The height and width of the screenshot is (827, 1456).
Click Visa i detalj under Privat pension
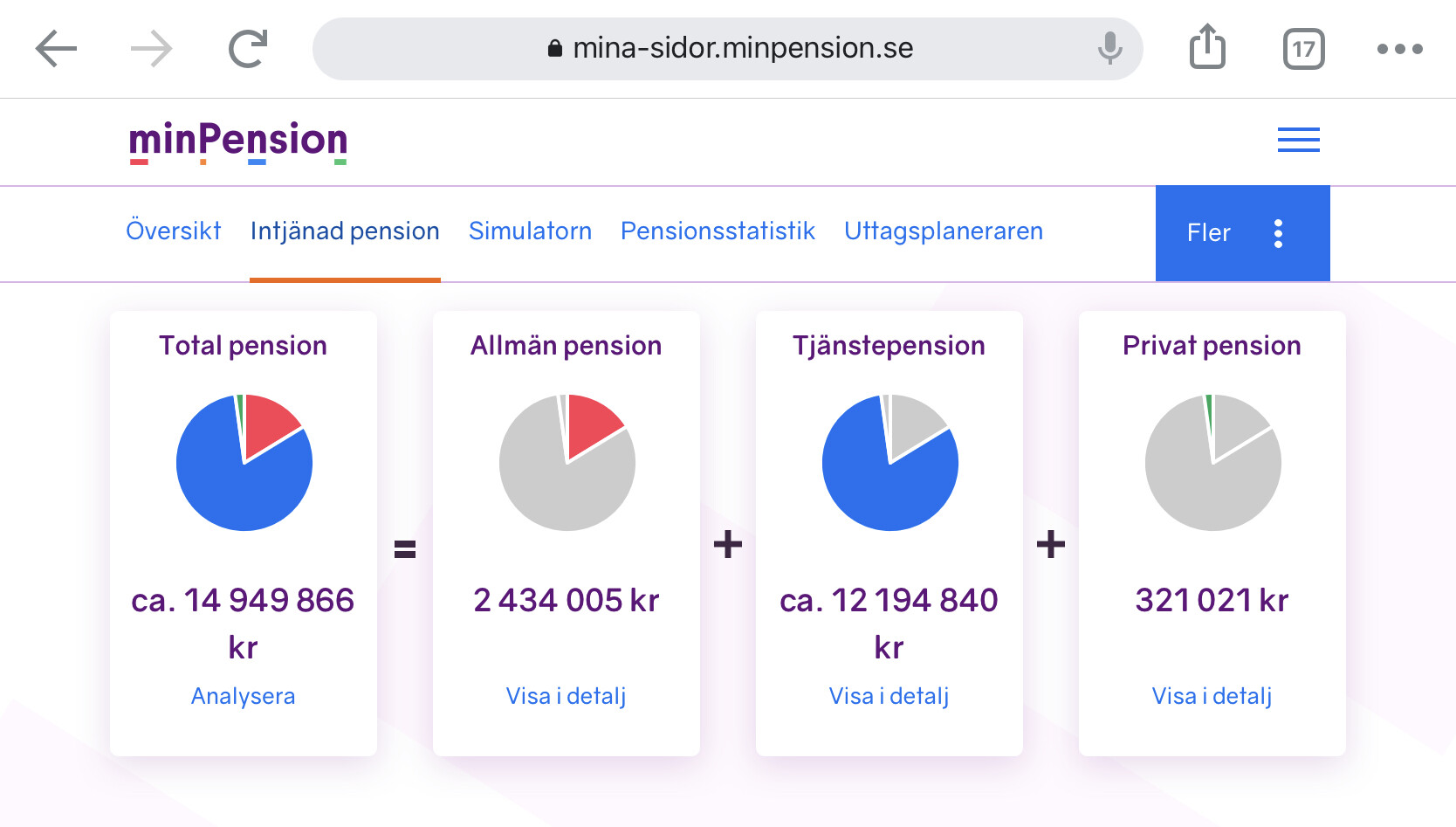click(1212, 696)
